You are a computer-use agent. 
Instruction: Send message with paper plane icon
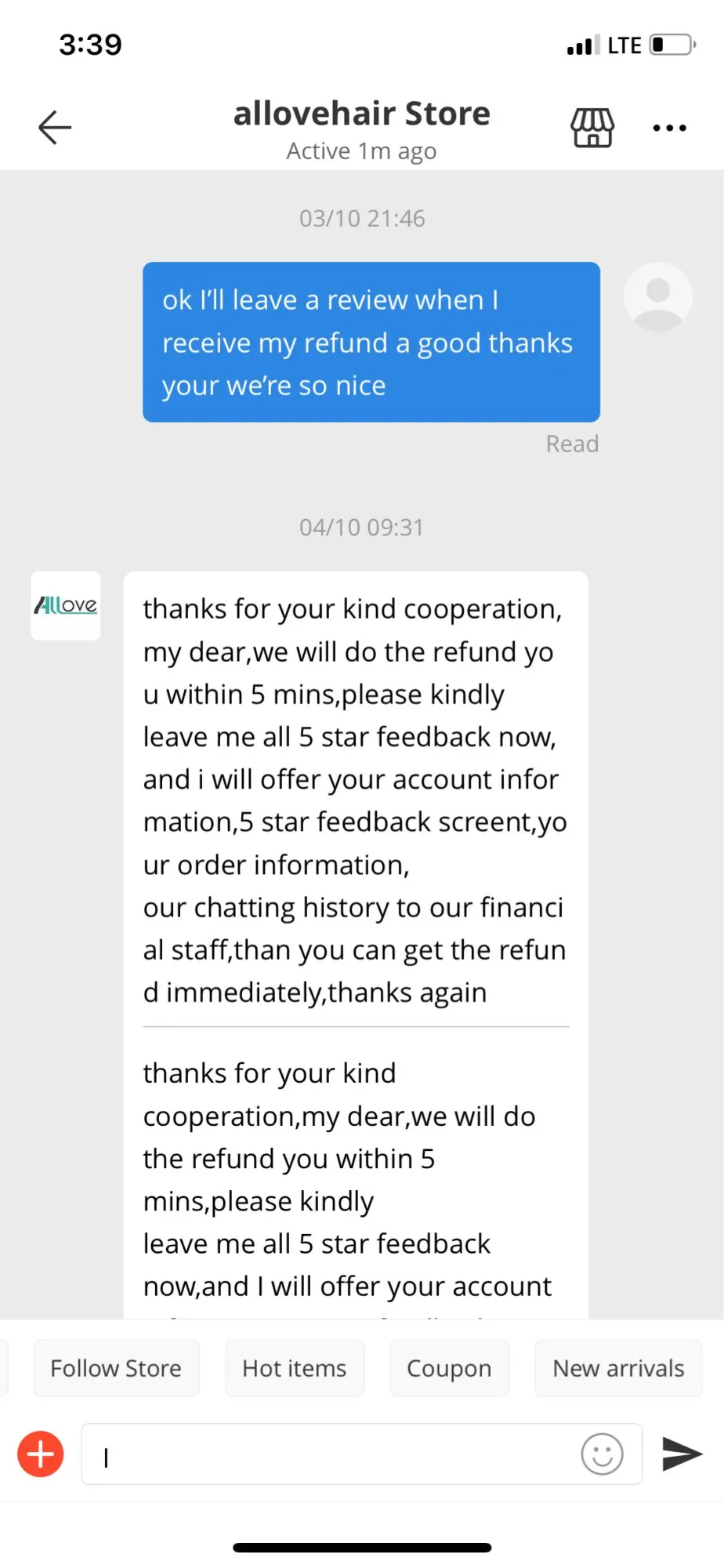coord(682,1454)
